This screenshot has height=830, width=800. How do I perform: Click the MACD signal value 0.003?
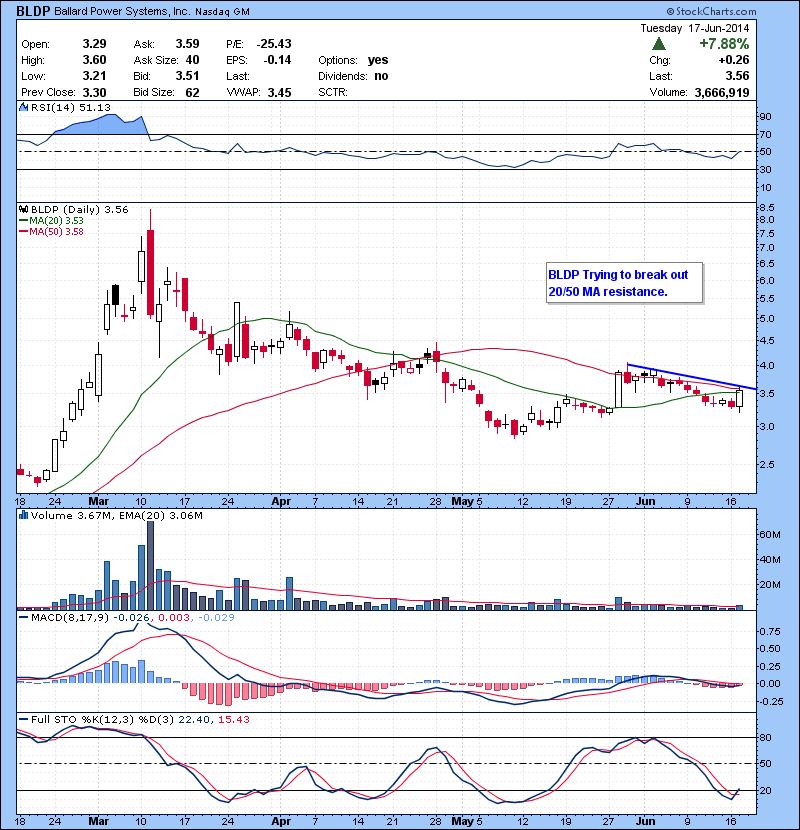point(175,617)
